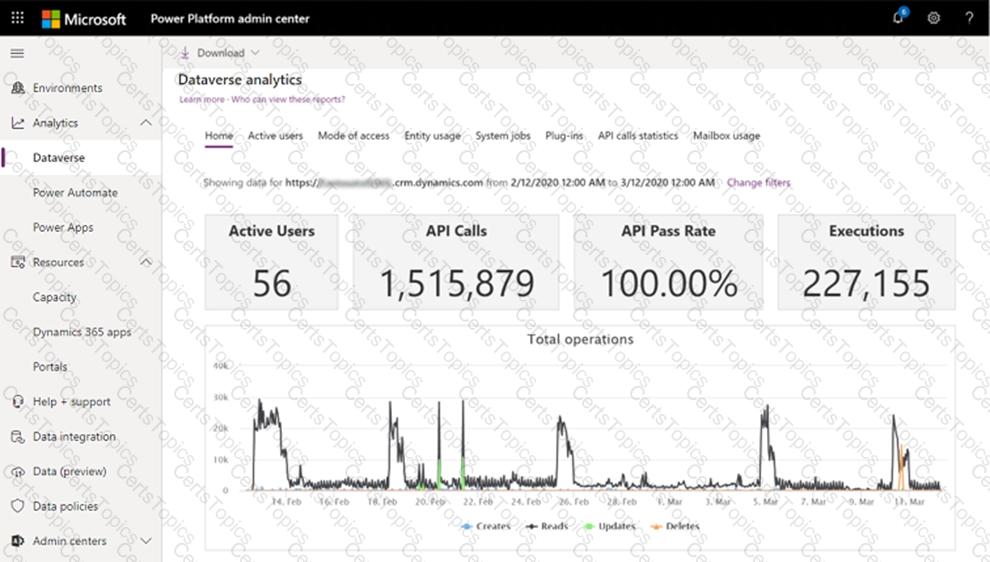Open the app launcher waffle icon
Image resolution: width=990 pixels, height=562 pixels.
17,18
